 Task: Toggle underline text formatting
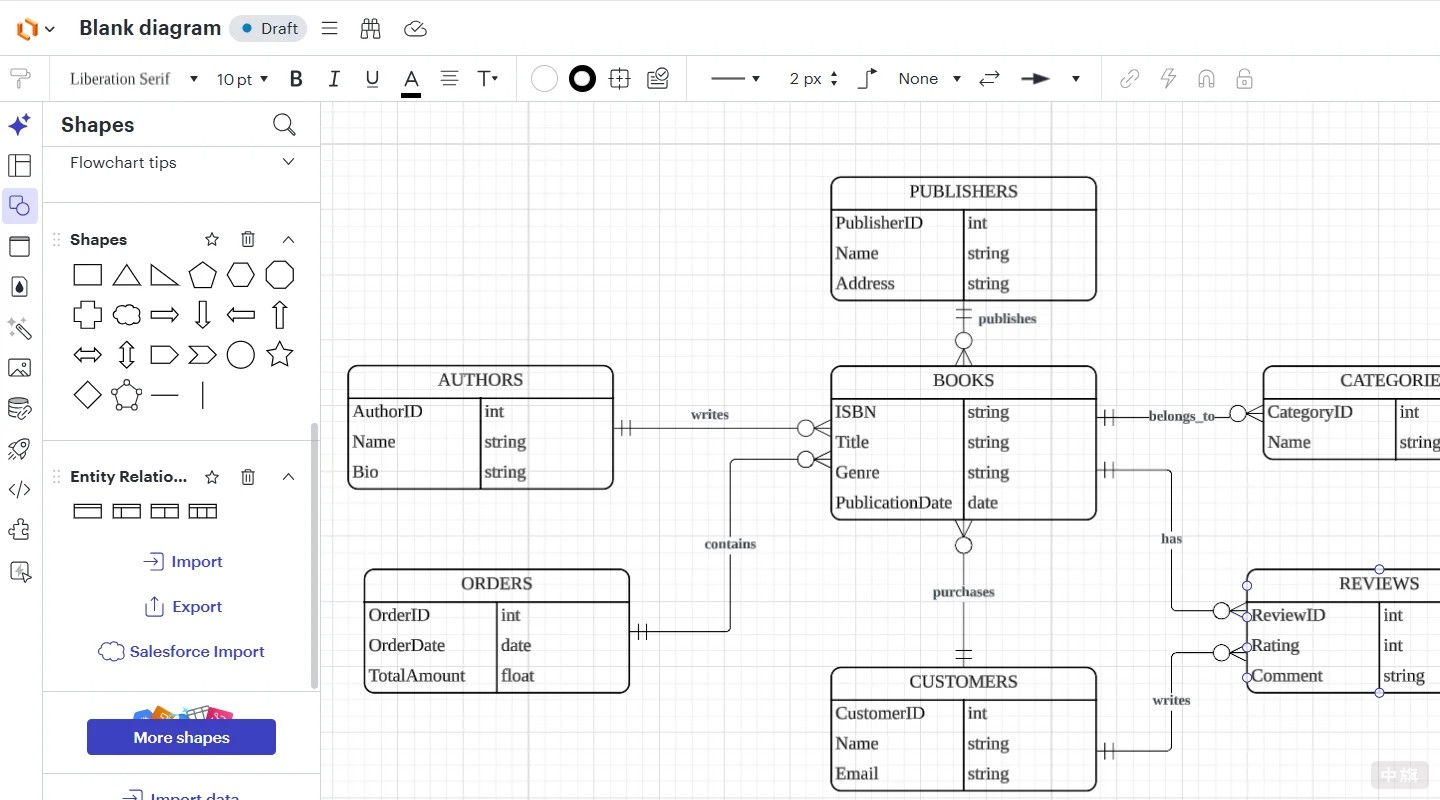[x=370, y=78]
